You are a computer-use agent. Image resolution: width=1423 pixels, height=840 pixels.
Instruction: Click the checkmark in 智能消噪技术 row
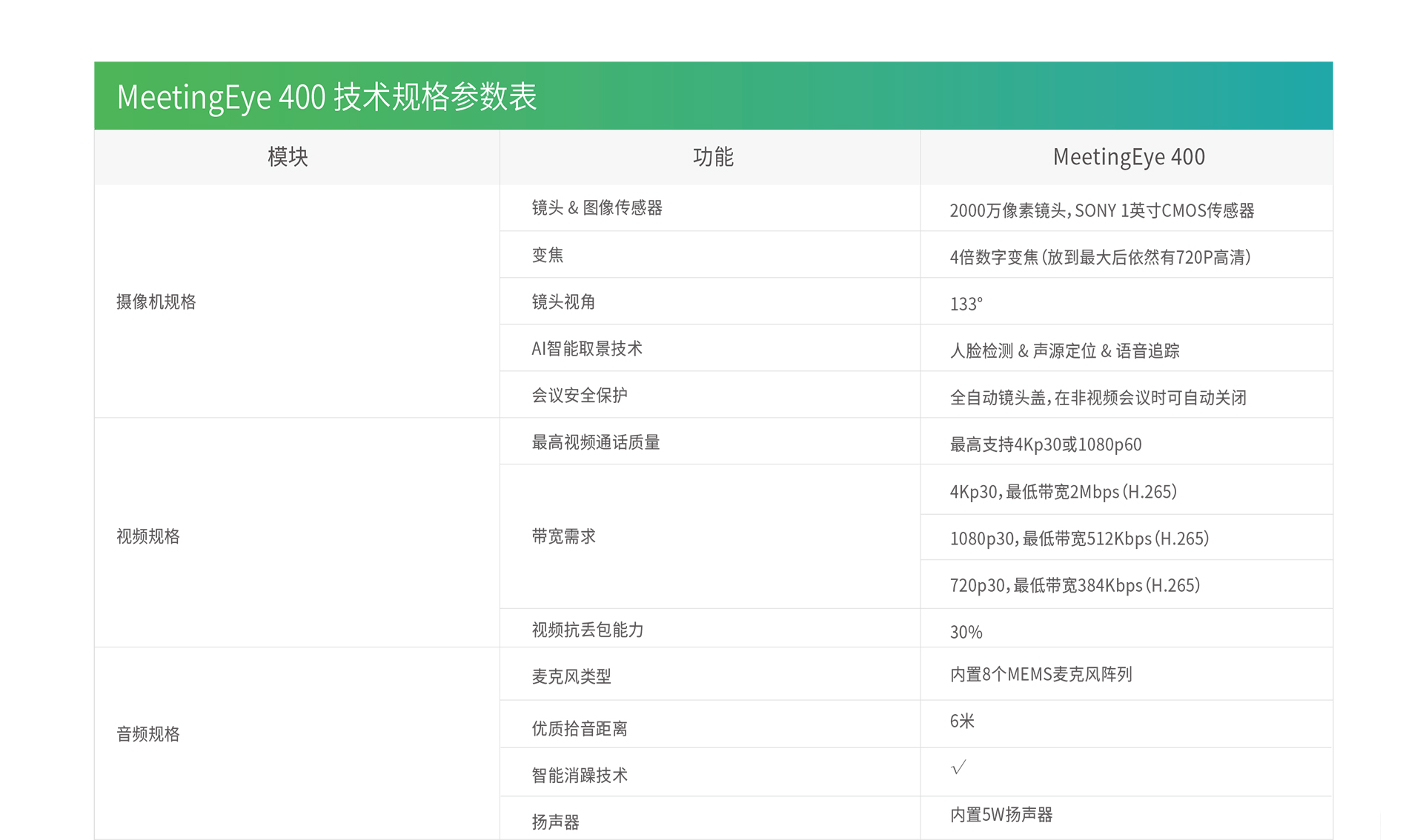[958, 767]
